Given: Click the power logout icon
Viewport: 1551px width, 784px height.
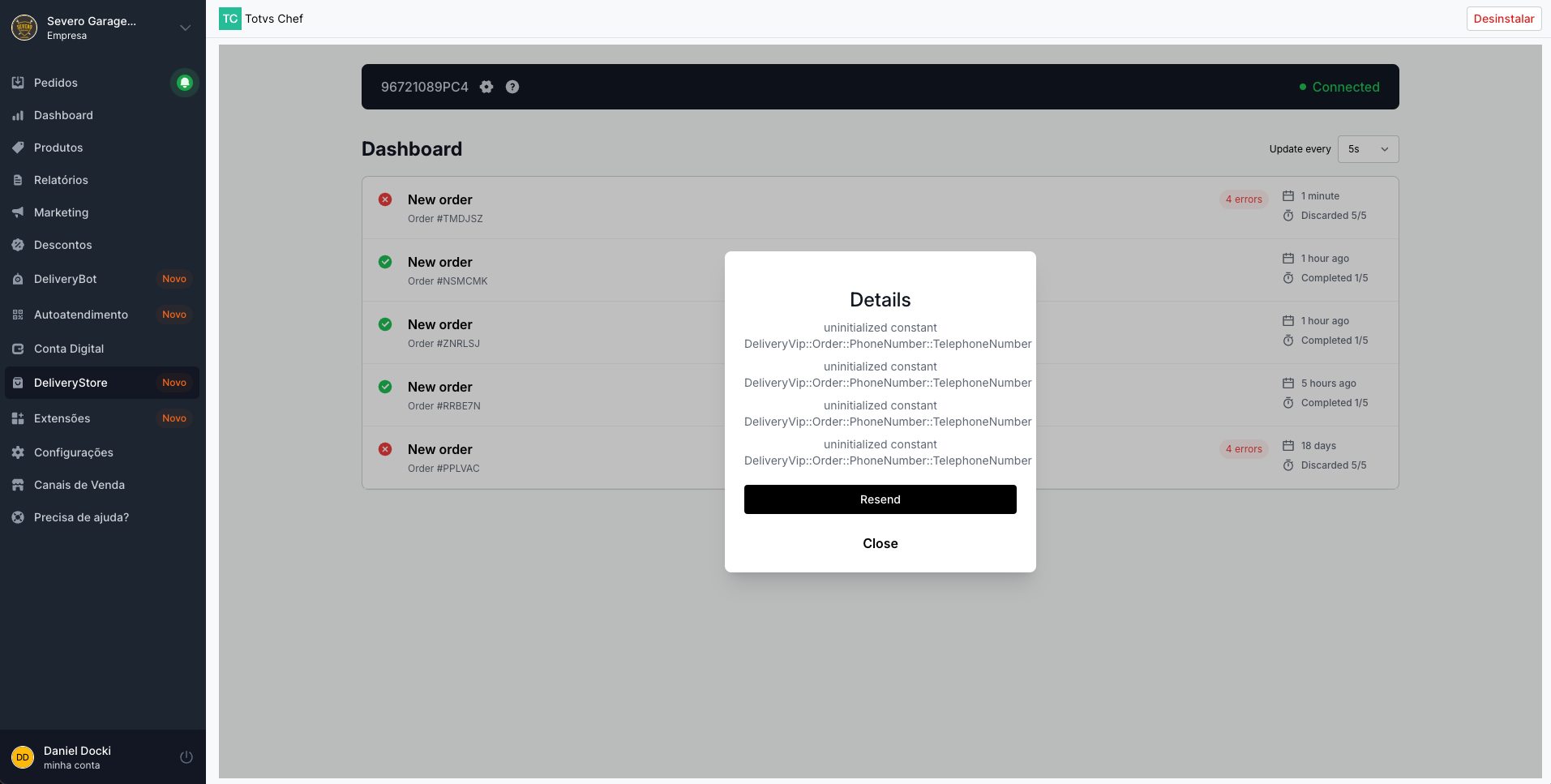Looking at the screenshot, I should 186,757.
